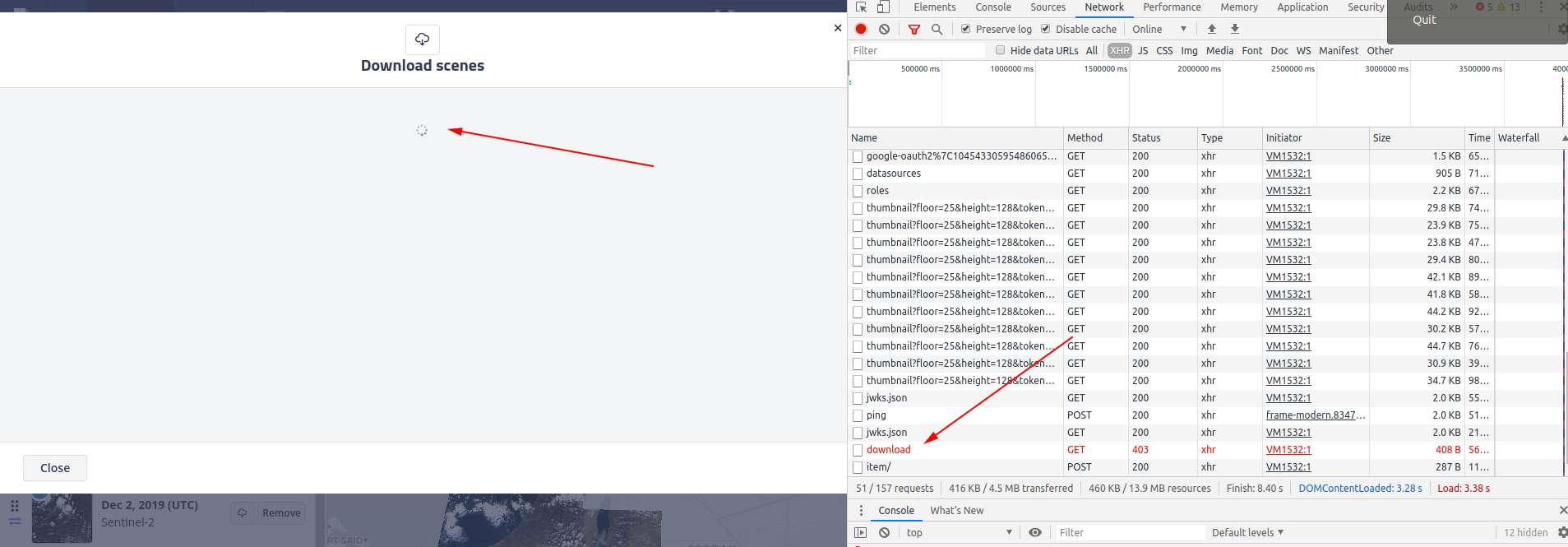Import a HAR file with upload arrow
1568x547 pixels.
pos(1211,29)
